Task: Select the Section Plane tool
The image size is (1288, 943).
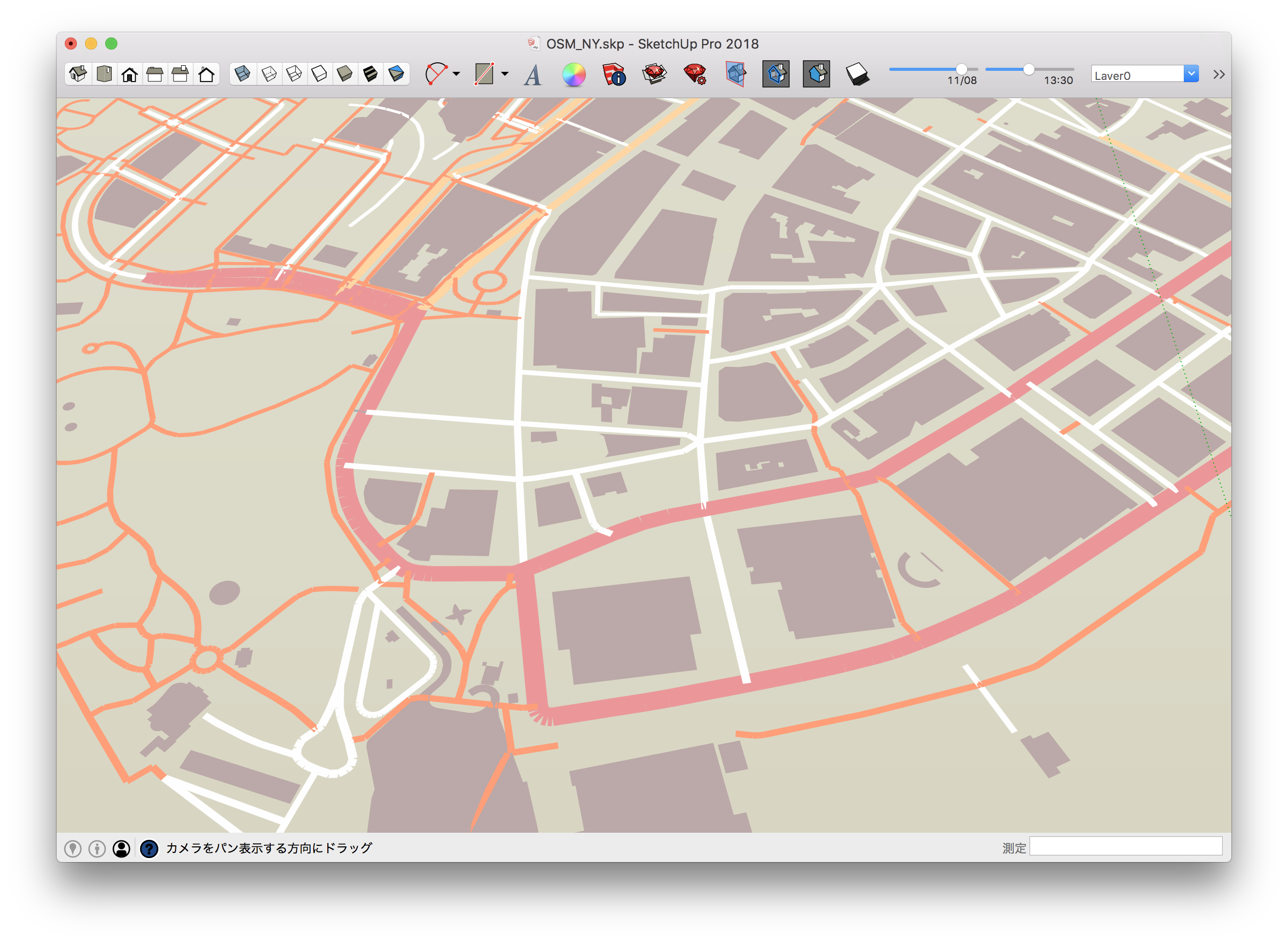Action: click(x=736, y=74)
